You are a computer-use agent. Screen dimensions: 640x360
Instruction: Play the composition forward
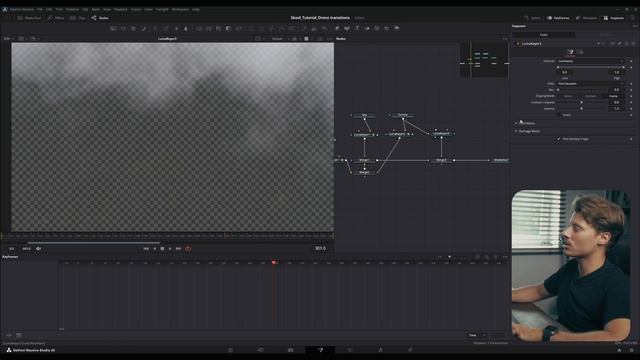pos(170,249)
